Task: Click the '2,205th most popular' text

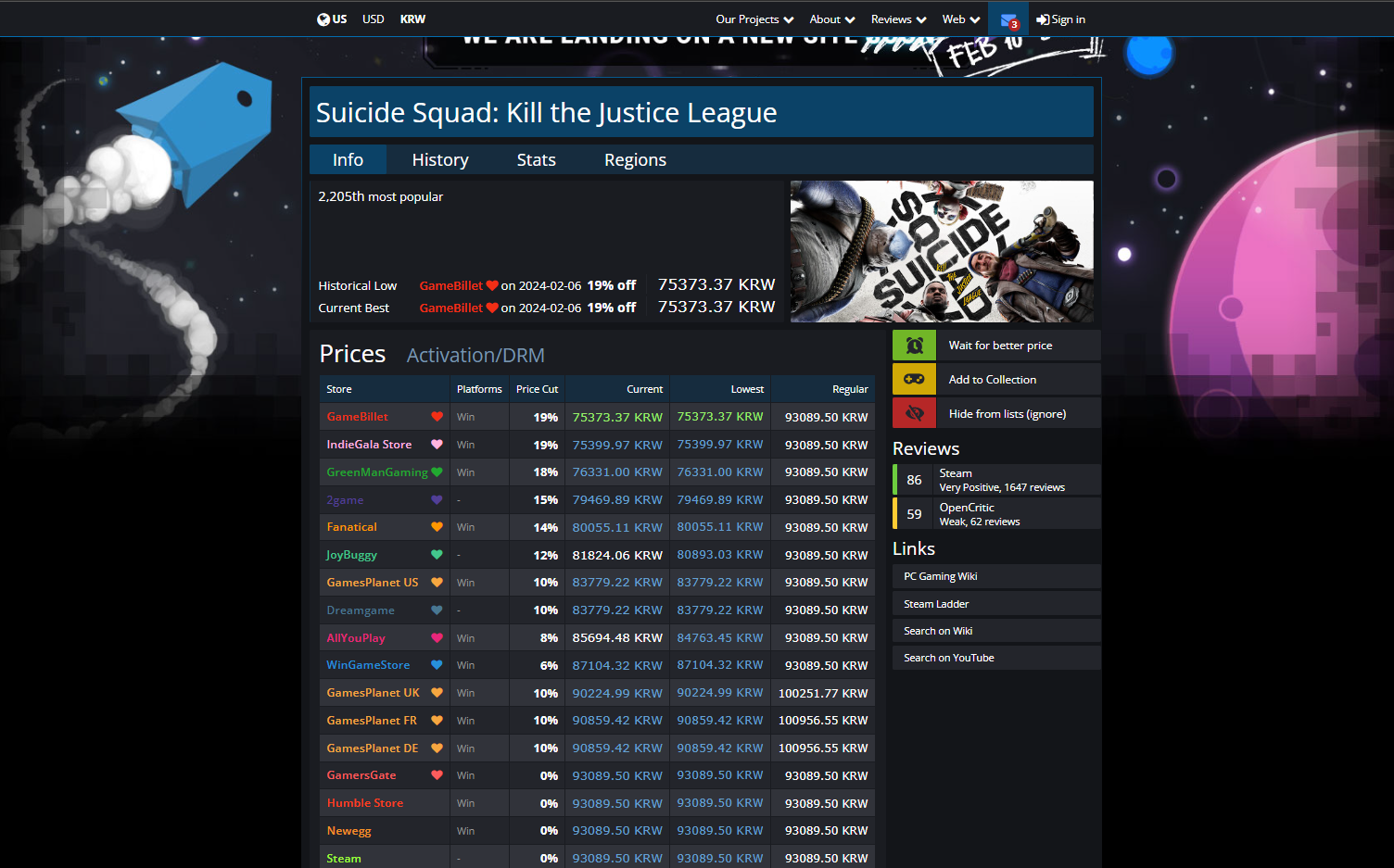Action: click(381, 196)
